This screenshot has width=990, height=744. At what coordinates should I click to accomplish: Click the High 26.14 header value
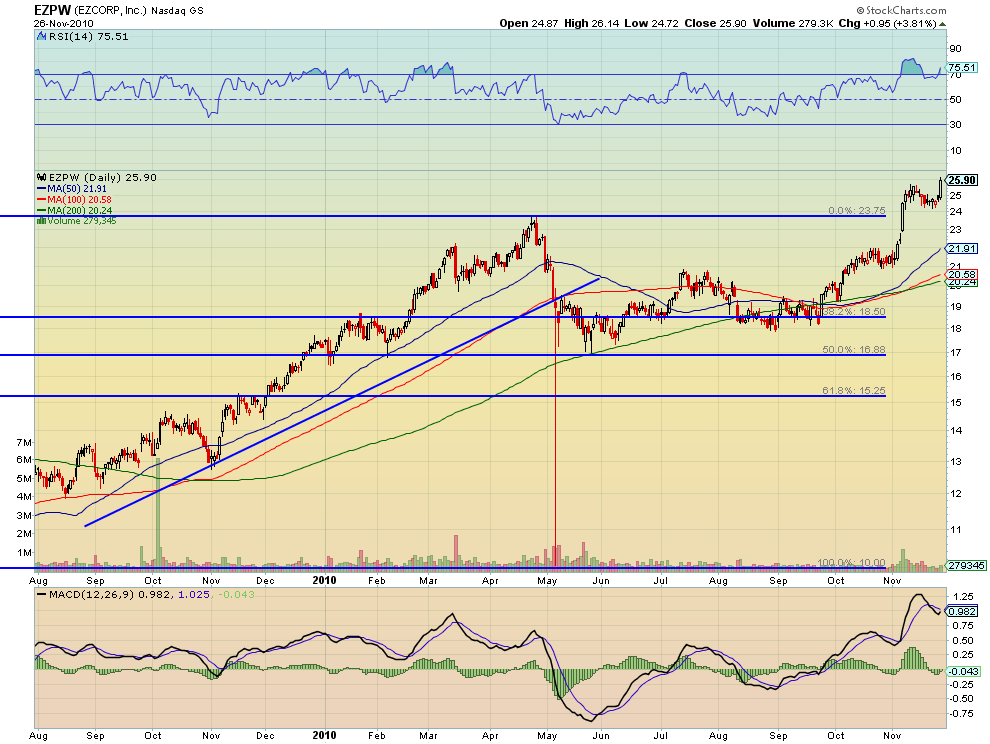592,23
